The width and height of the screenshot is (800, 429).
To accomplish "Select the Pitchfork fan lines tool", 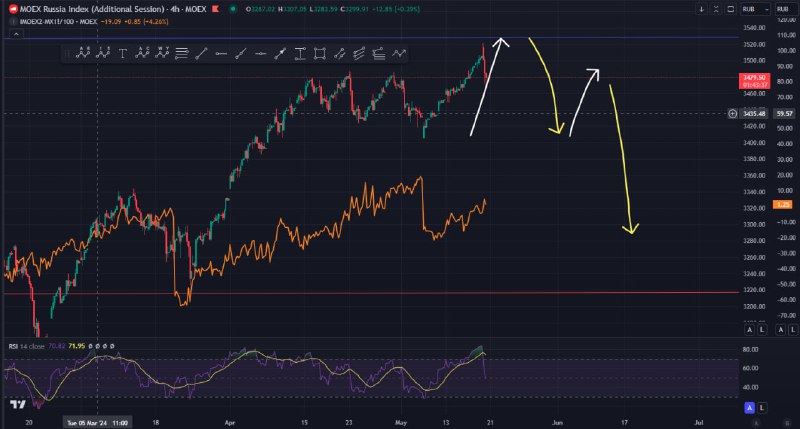I will click(359, 53).
